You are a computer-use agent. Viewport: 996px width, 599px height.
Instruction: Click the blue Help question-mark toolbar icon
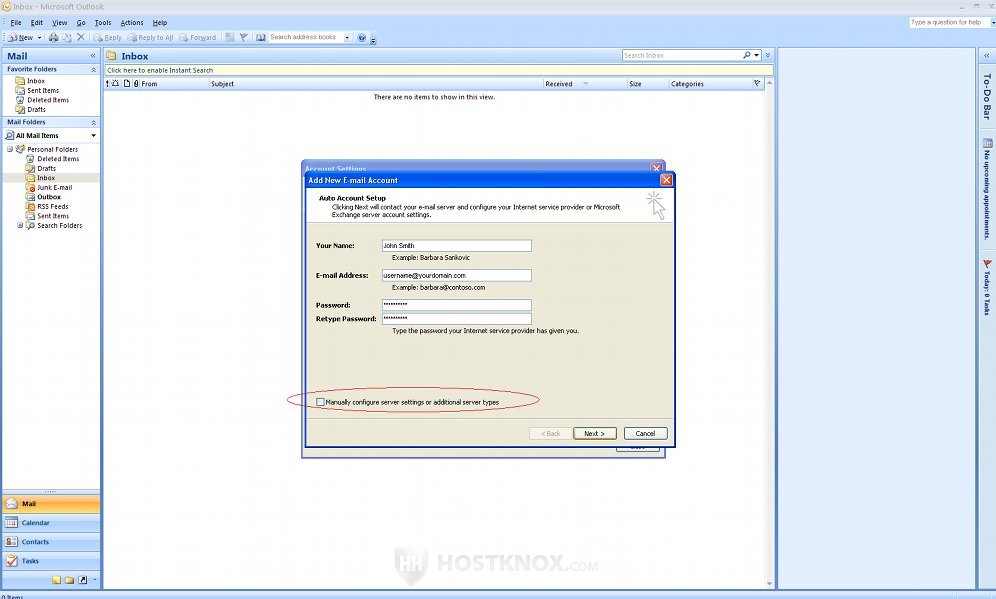click(x=361, y=37)
